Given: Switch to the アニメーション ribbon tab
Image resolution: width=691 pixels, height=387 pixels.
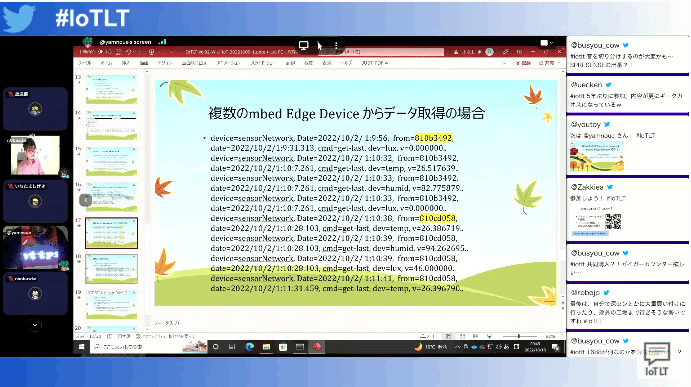Looking at the screenshot, I should point(228,63).
